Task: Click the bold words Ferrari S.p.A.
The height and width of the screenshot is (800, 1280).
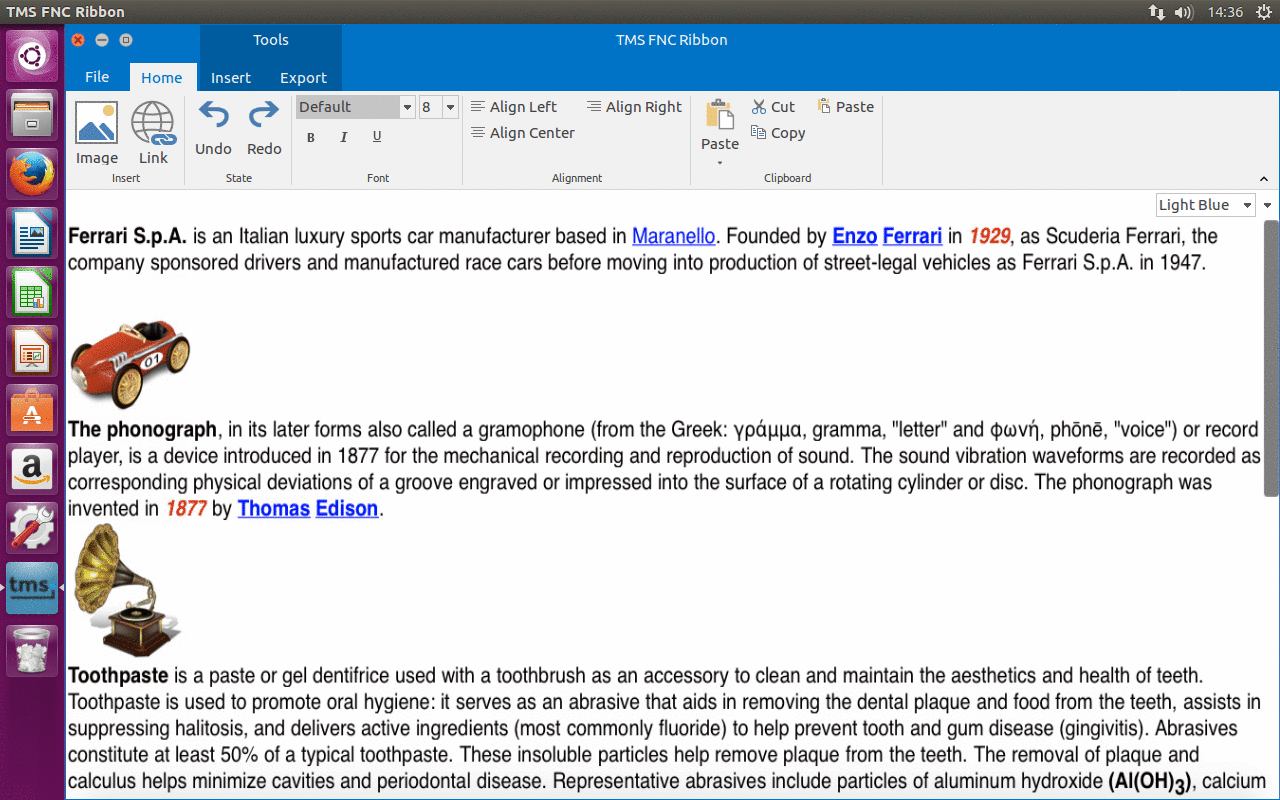Action: (128, 237)
